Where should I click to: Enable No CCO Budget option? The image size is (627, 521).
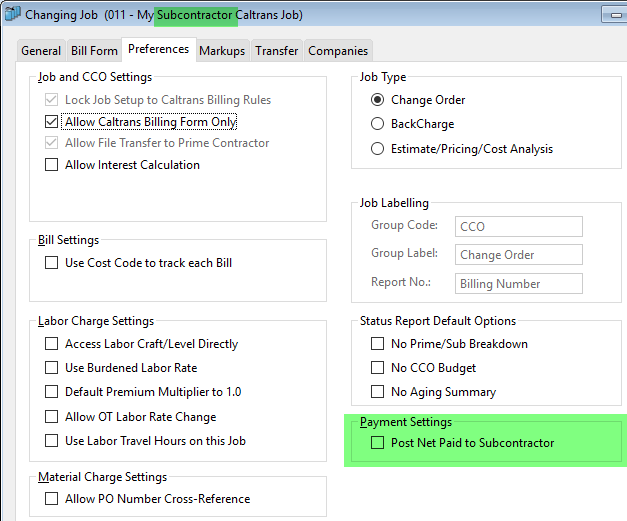(377, 367)
